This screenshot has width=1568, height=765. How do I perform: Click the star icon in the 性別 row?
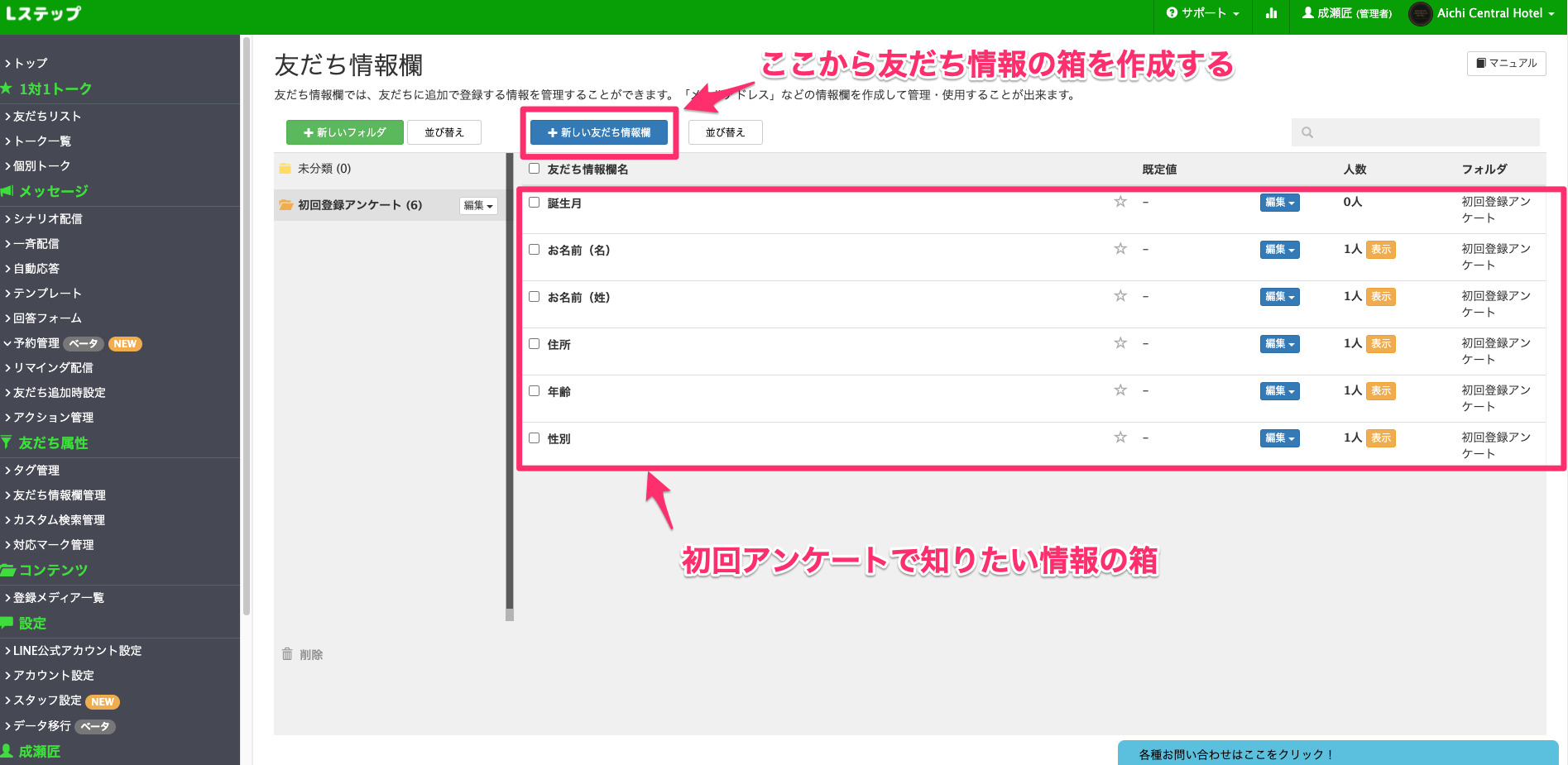pos(1120,437)
